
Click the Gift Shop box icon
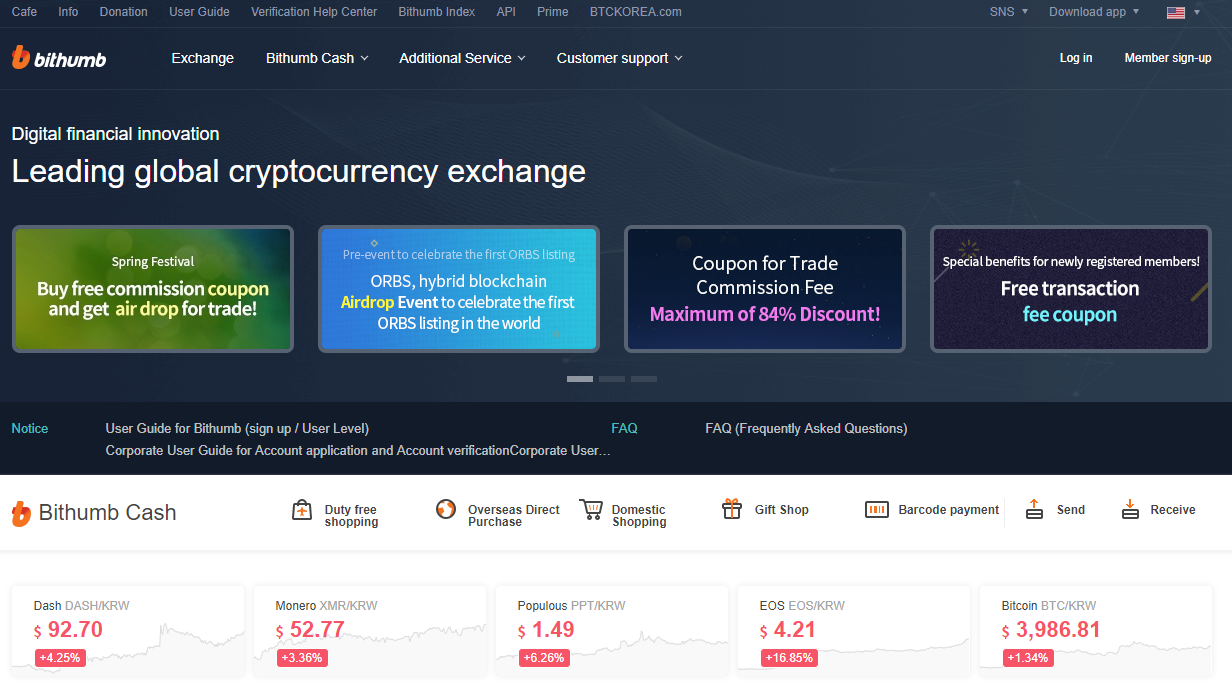point(732,509)
